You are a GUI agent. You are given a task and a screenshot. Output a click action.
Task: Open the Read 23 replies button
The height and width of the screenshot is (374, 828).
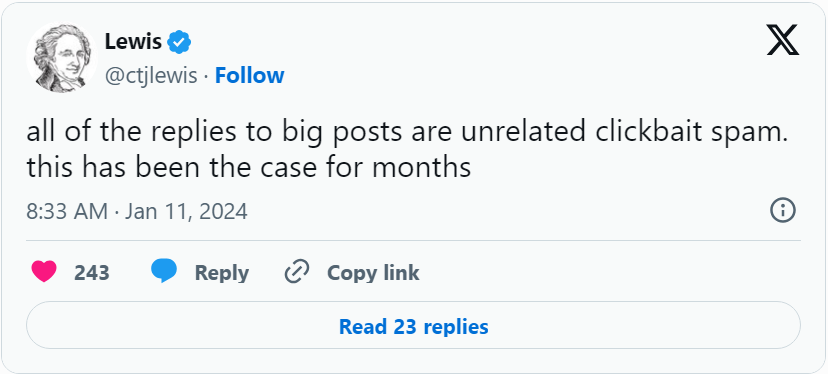click(413, 325)
